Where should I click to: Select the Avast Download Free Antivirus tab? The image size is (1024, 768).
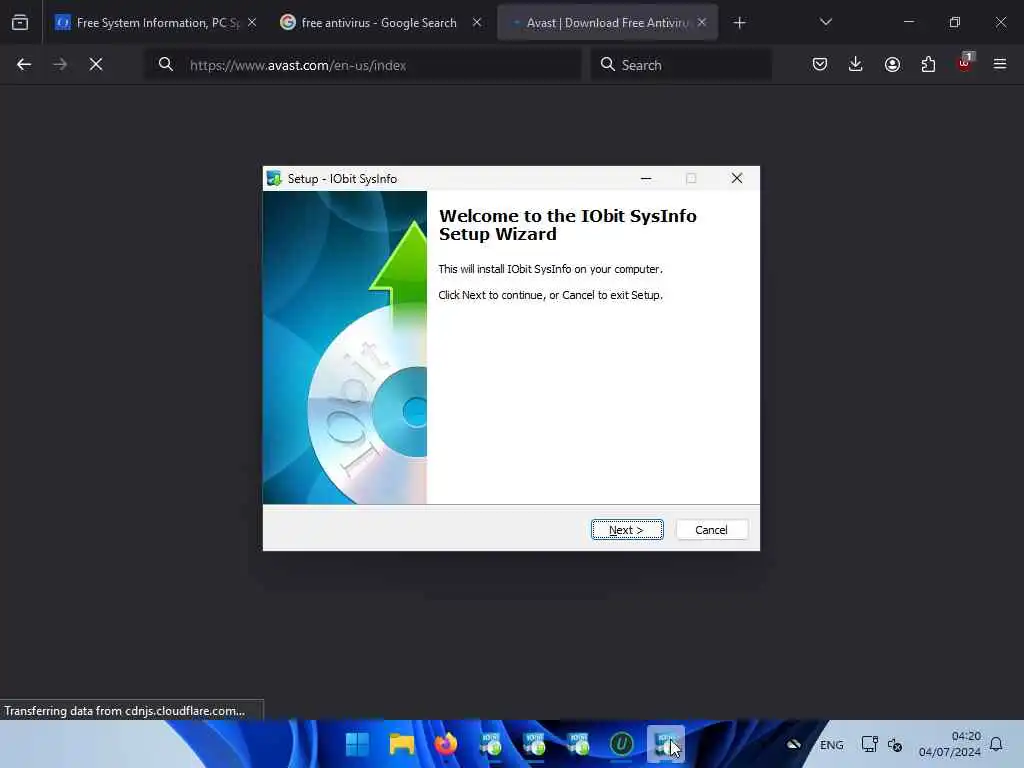coord(607,23)
